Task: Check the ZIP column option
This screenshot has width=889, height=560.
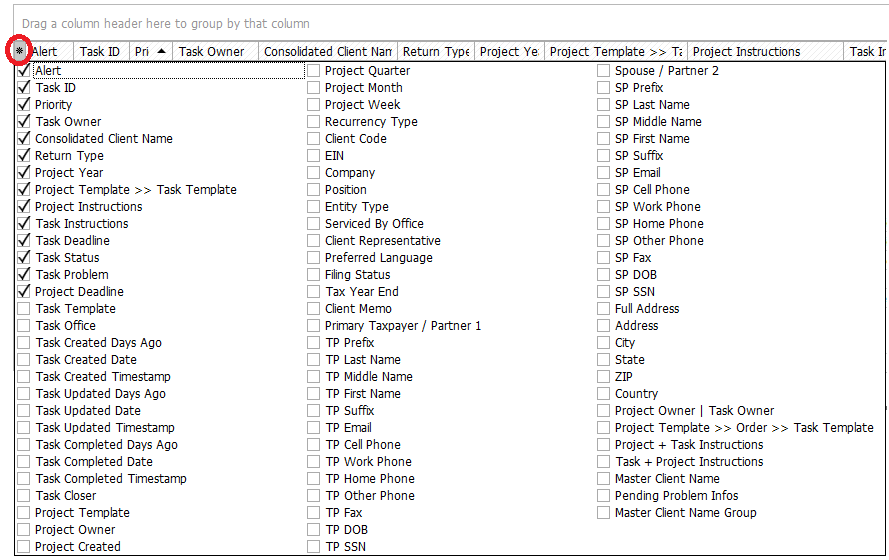Action: (x=604, y=377)
